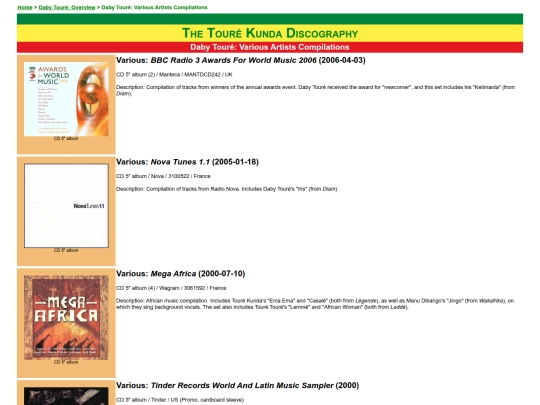Click the African music compilation description paragraph
The image size is (540, 405).
(315, 304)
